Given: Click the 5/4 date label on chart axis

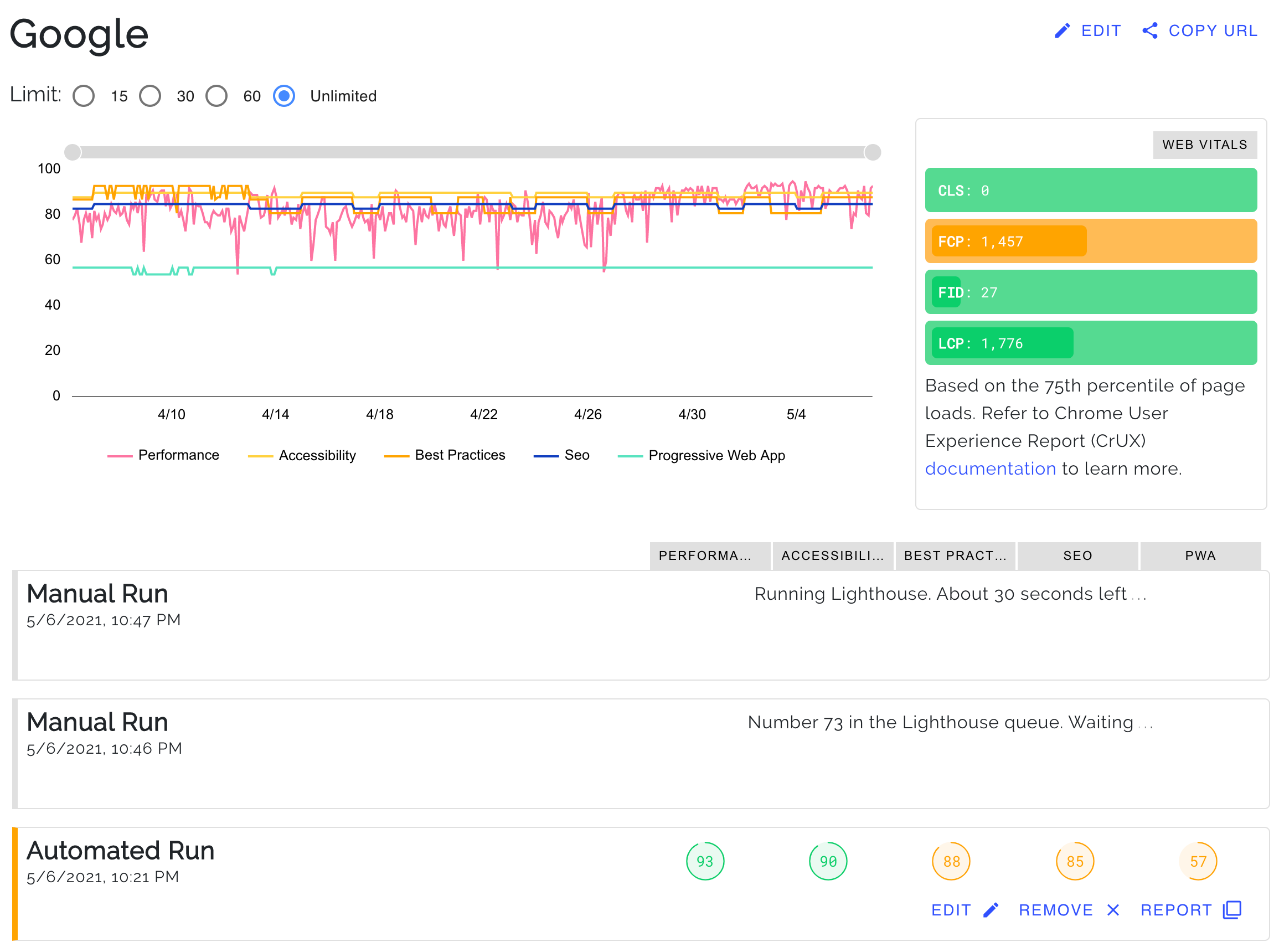Looking at the screenshot, I should 796,414.
